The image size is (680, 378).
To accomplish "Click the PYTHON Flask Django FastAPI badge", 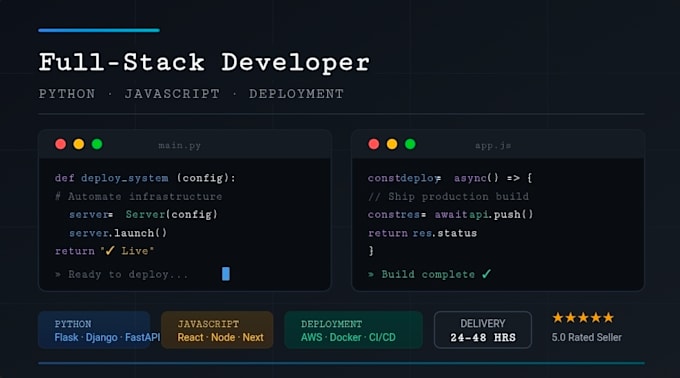I will click(94, 330).
